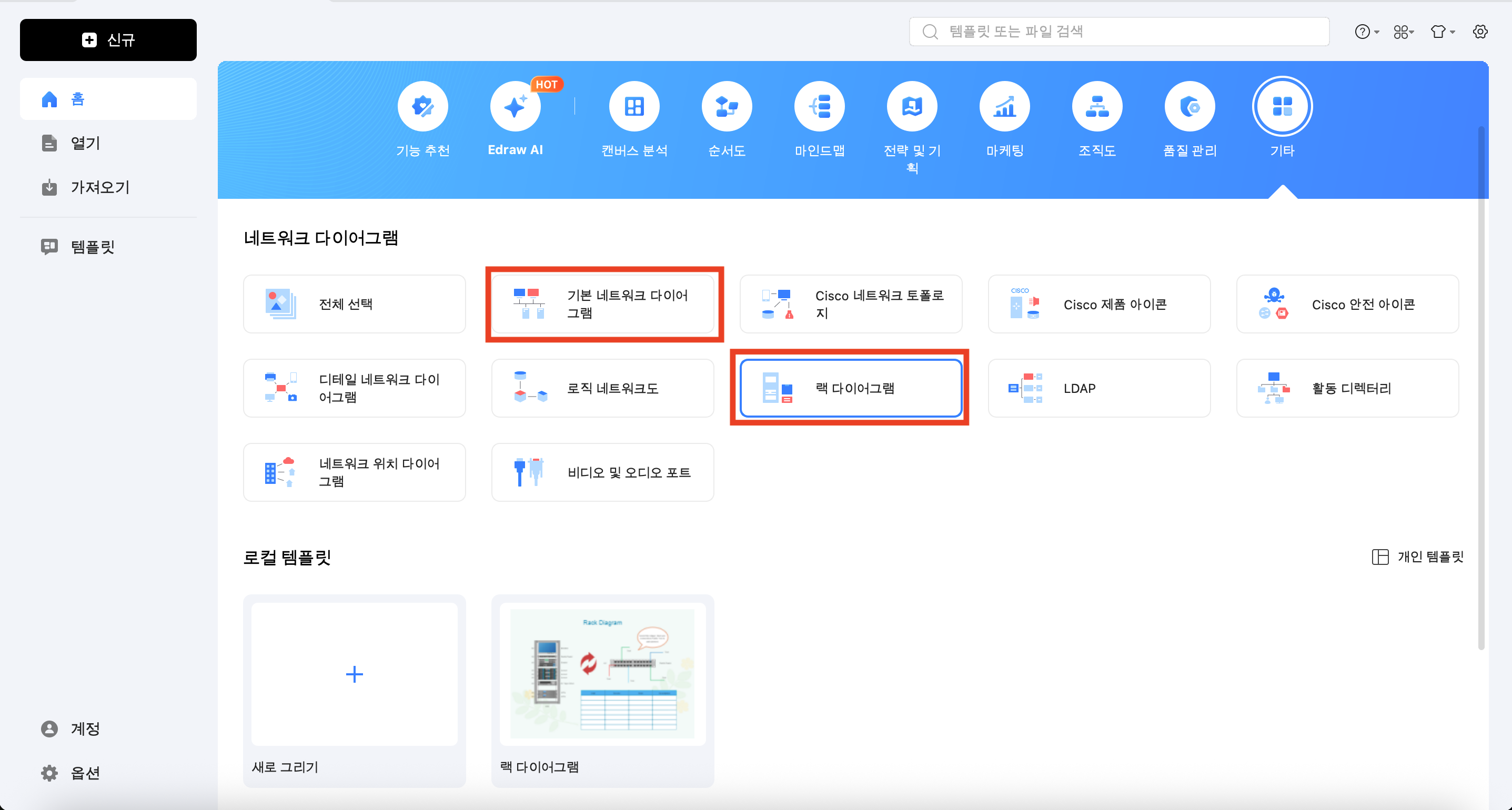Open 템플릿 in the sidebar
The height and width of the screenshot is (810, 1512).
(108, 247)
